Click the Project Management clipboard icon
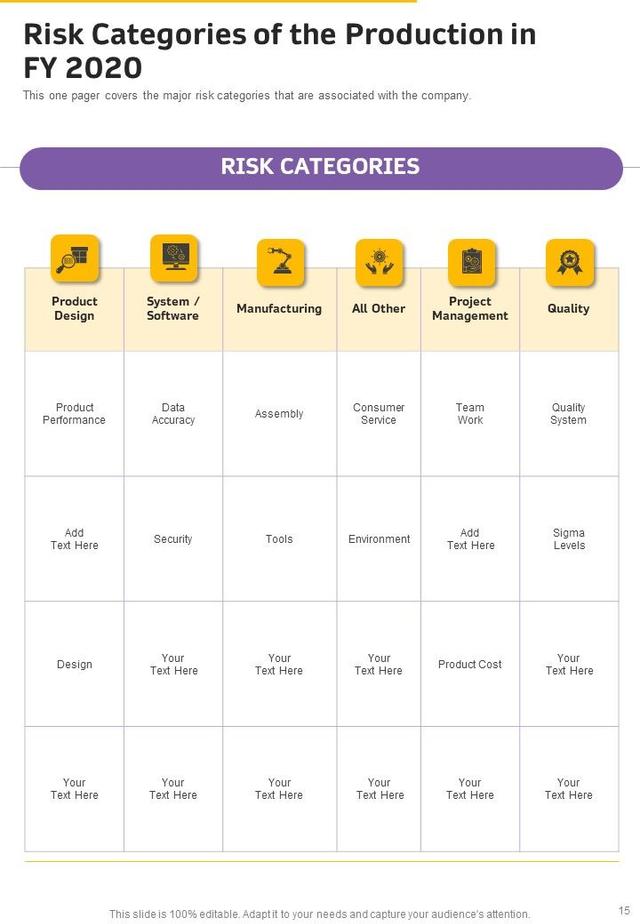The width and height of the screenshot is (640, 924). pyautogui.click(x=471, y=263)
